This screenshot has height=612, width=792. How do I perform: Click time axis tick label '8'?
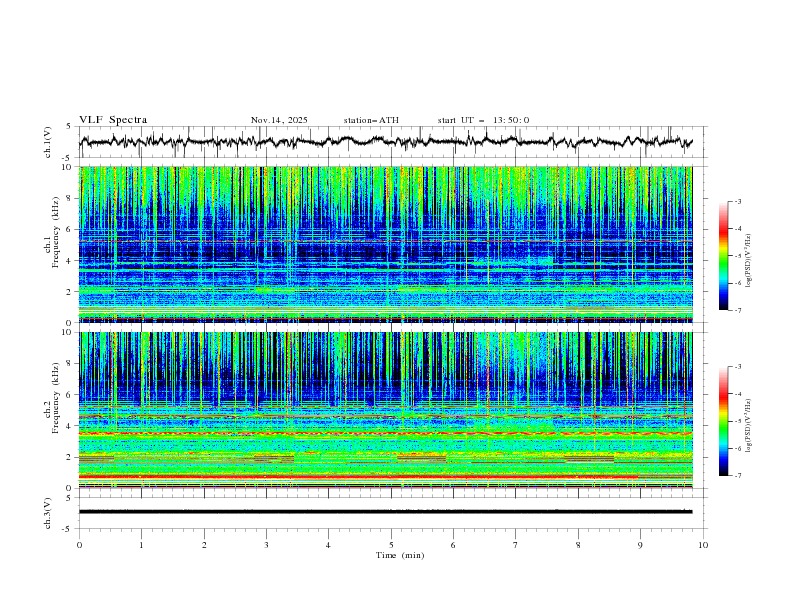[578, 545]
